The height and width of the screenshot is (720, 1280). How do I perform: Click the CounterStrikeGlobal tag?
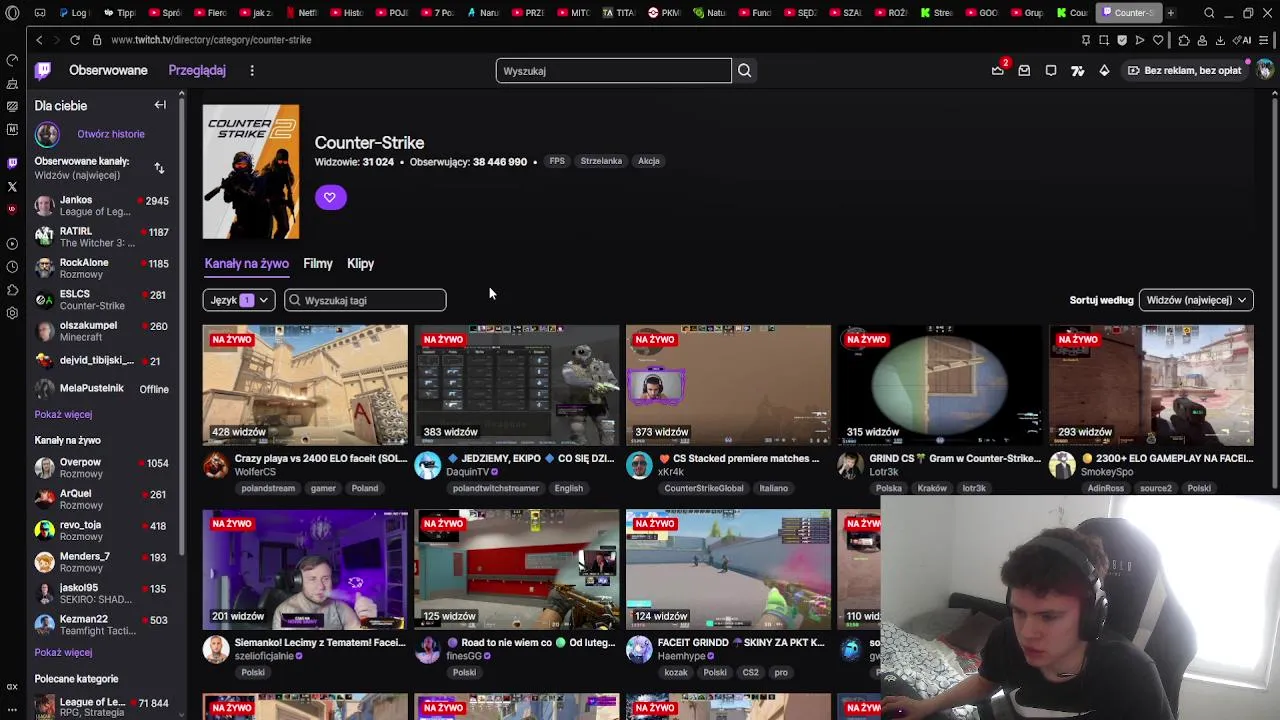click(x=704, y=488)
